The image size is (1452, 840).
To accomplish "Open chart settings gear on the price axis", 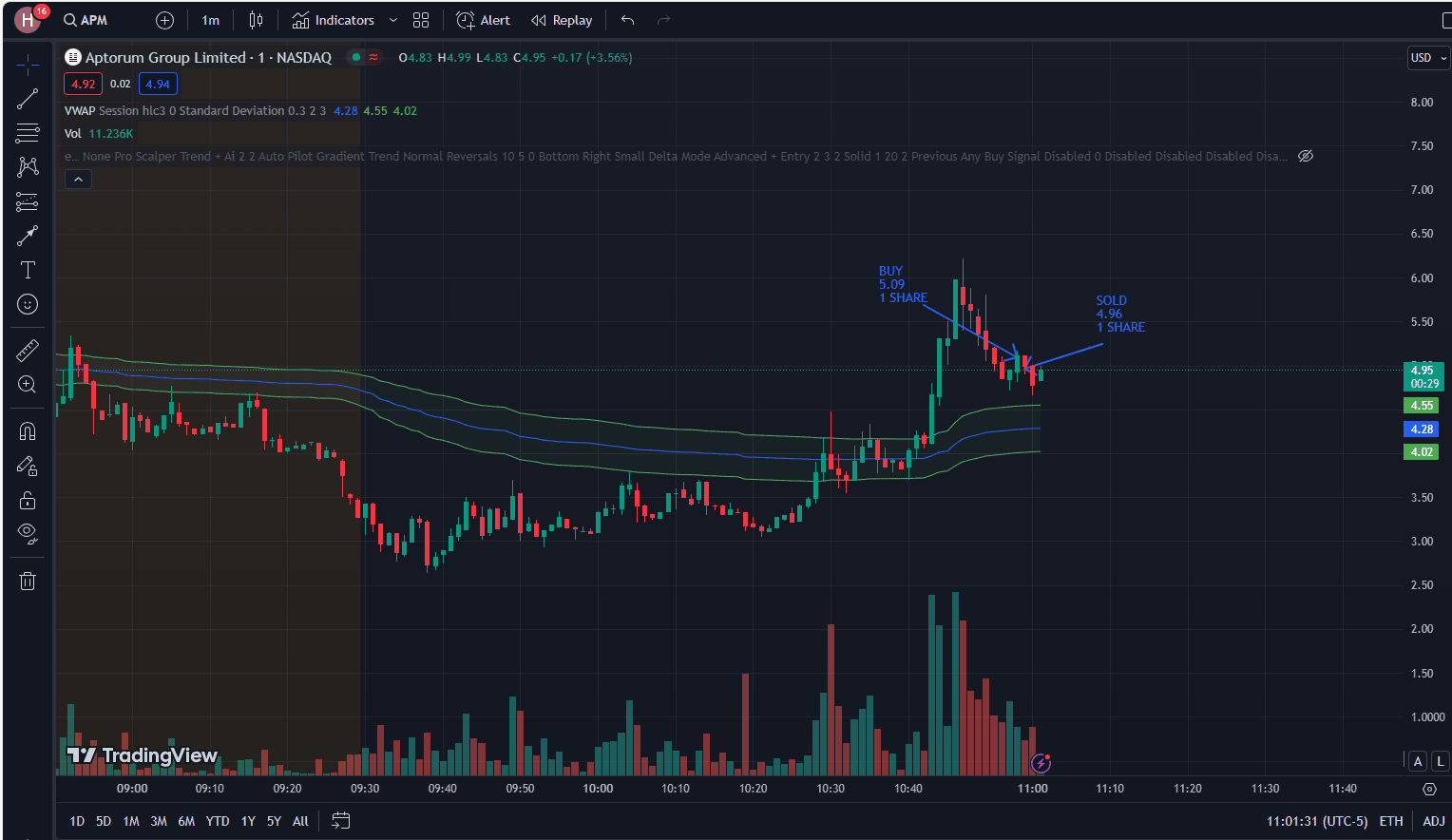I will 1429,789.
